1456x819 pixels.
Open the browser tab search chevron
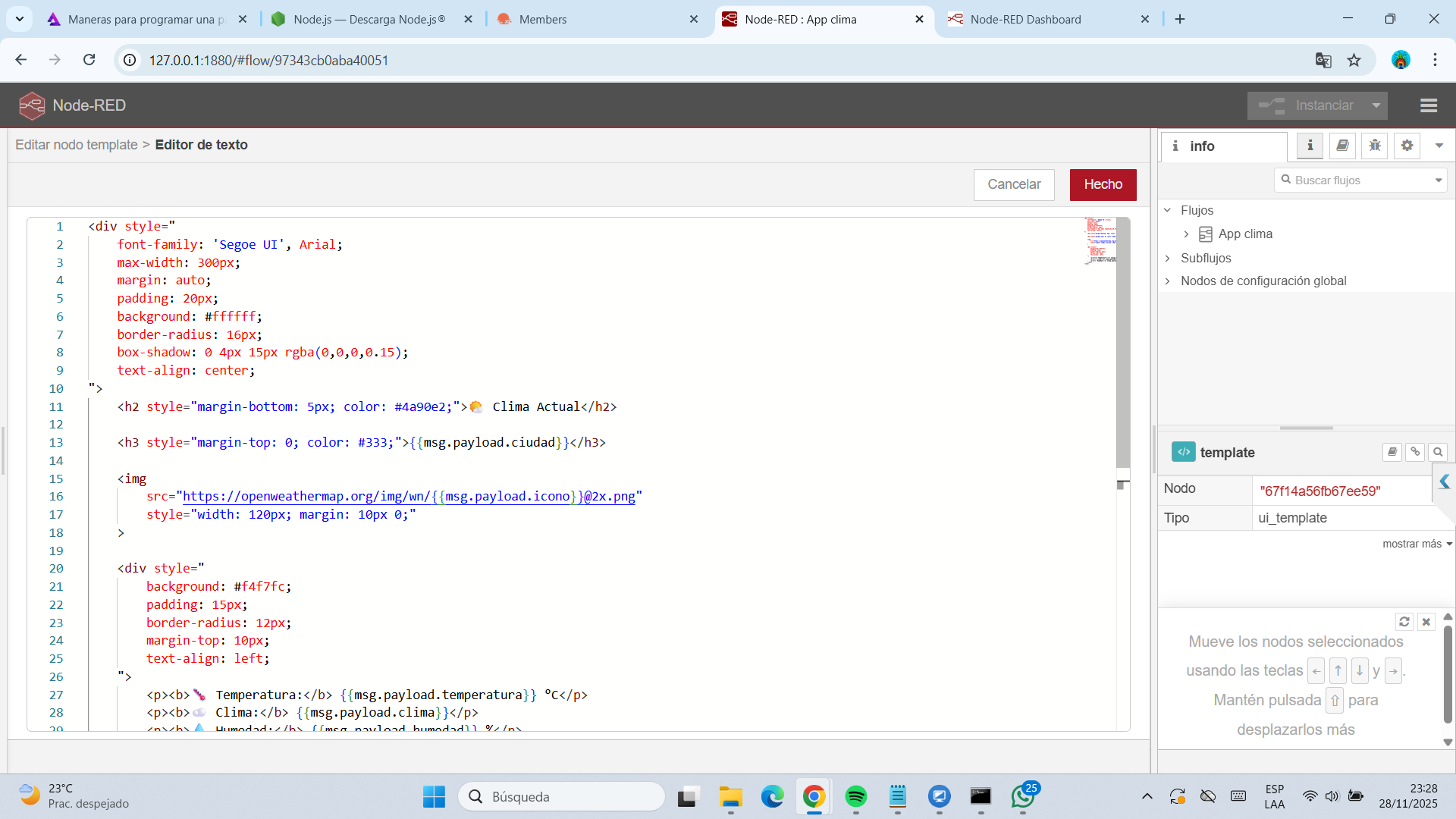pos(19,19)
